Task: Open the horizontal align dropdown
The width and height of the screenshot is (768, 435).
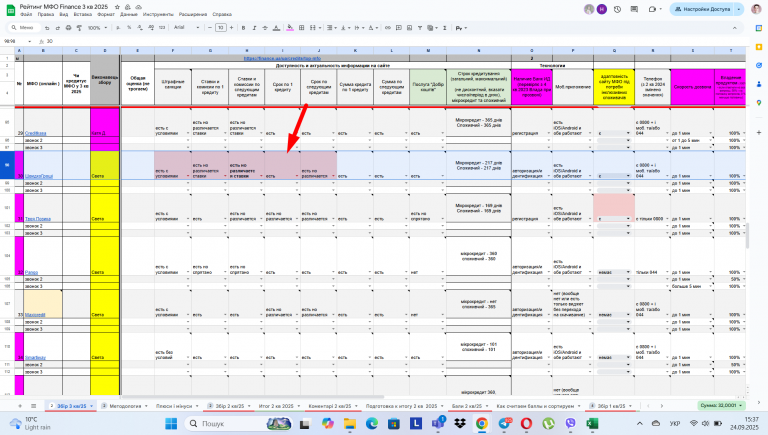Action: (x=331, y=28)
